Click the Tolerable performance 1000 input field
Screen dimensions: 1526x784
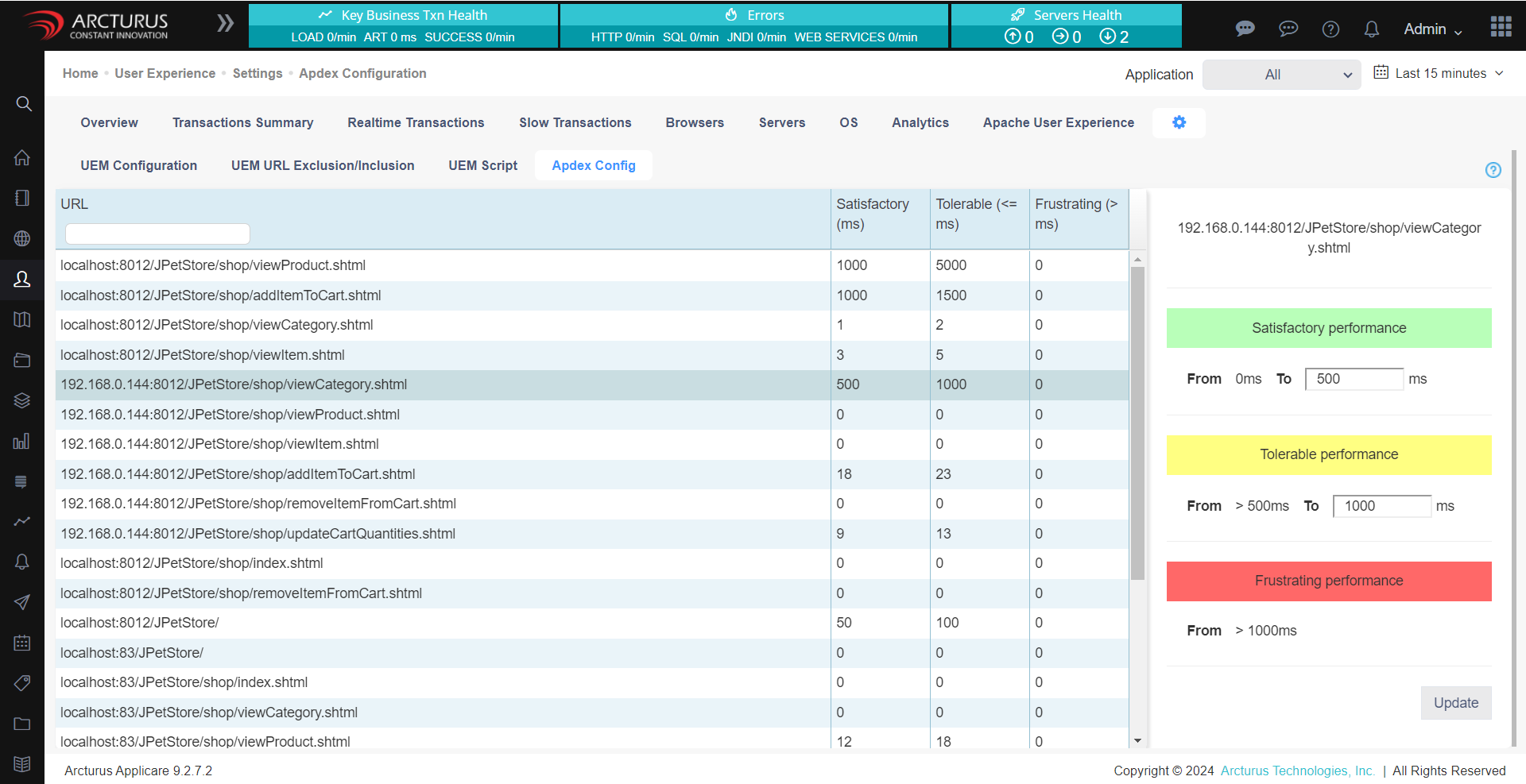tap(1381, 506)
